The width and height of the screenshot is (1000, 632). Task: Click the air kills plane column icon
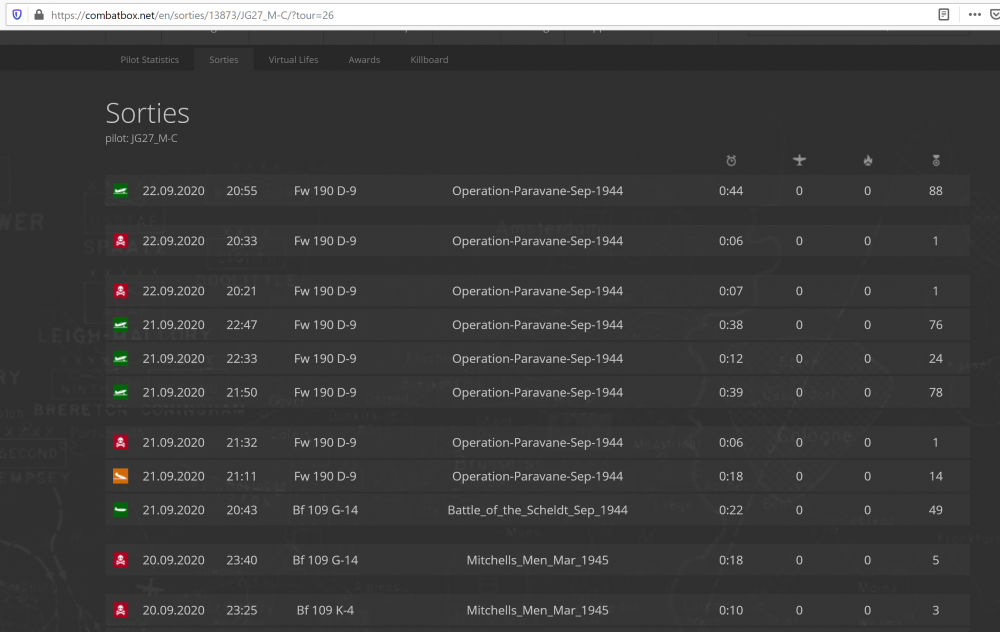[x=799, y=160]
